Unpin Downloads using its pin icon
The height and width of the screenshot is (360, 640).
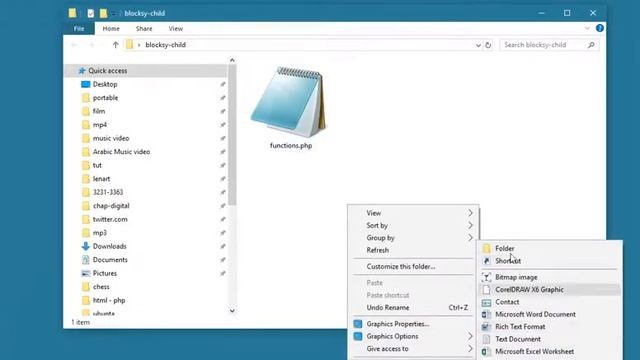click(223, 246)
